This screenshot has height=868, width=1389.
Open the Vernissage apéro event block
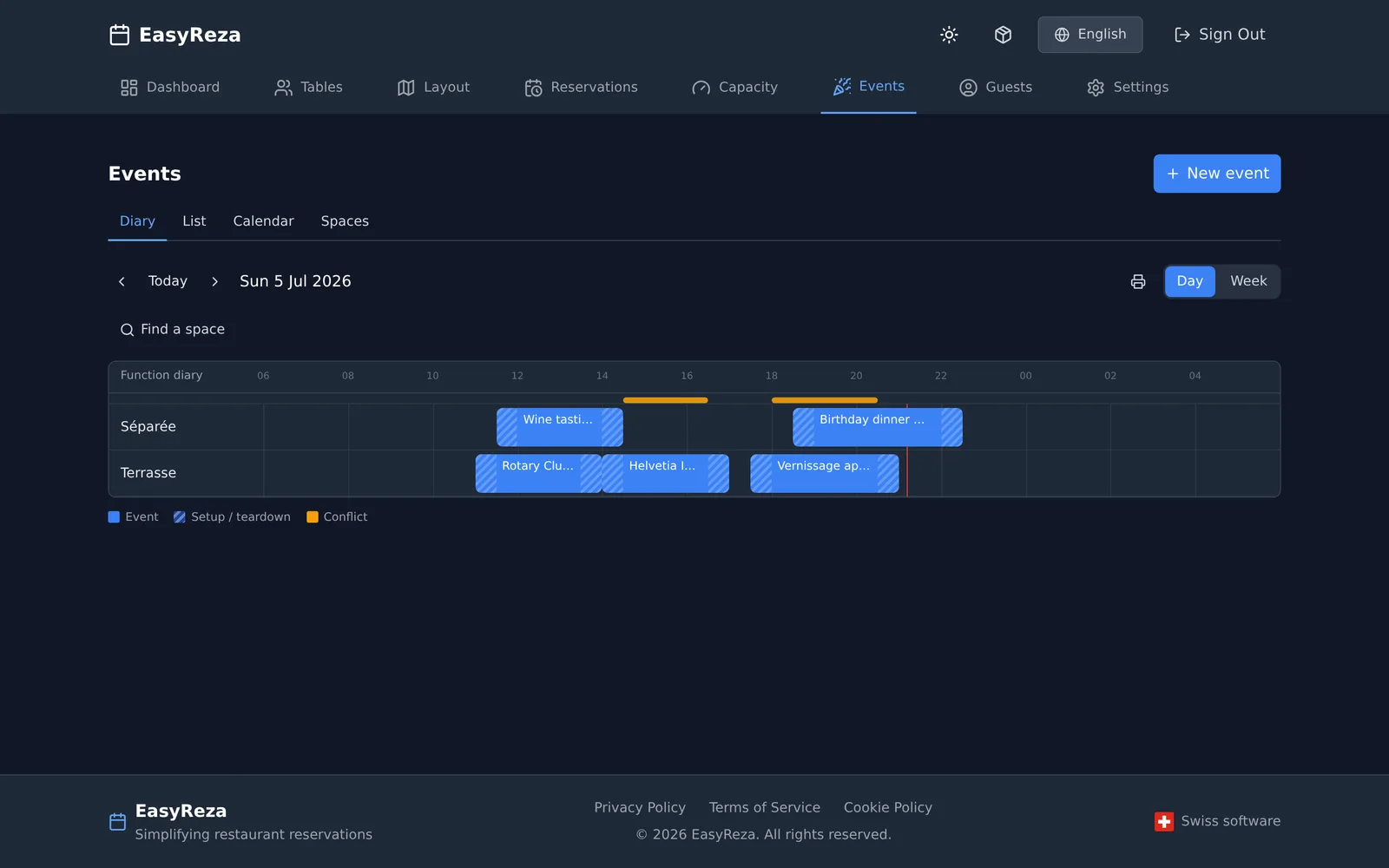[x=825, y=473]
